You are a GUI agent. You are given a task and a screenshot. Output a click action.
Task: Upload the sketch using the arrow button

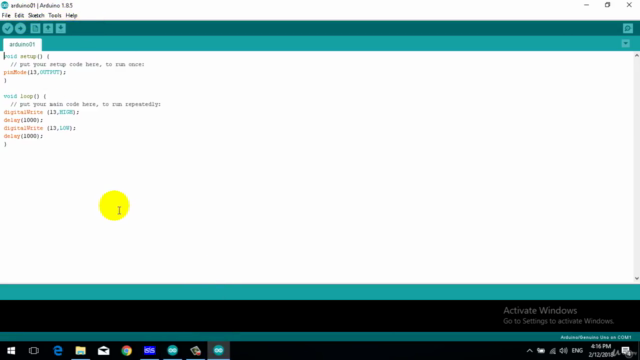(20, 29)
